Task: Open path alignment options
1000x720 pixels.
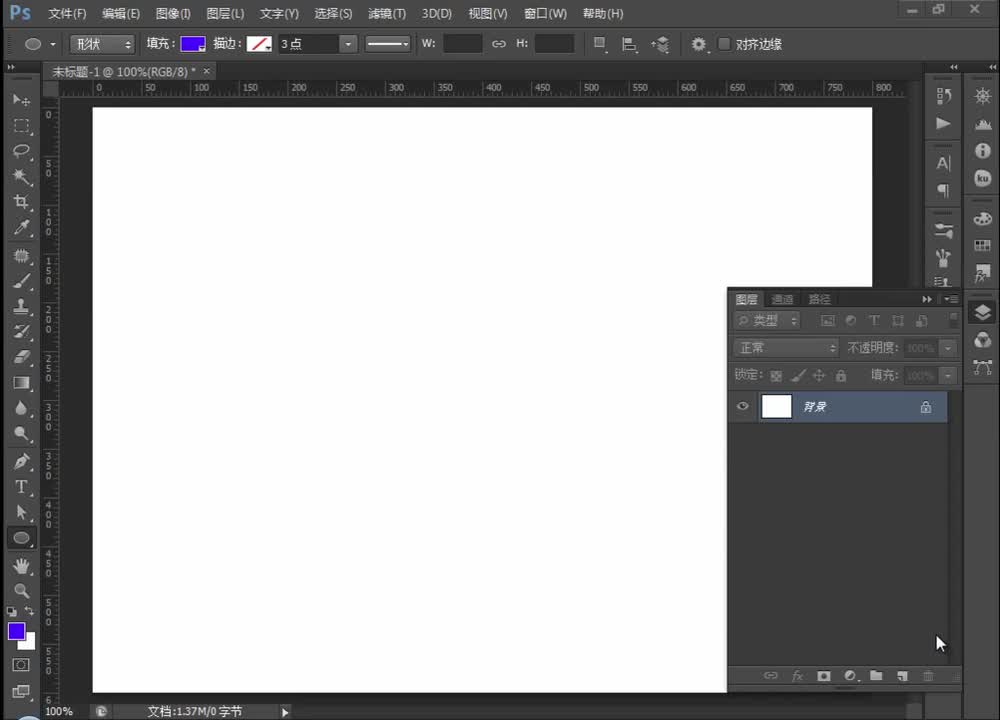Action: point(629,44)
